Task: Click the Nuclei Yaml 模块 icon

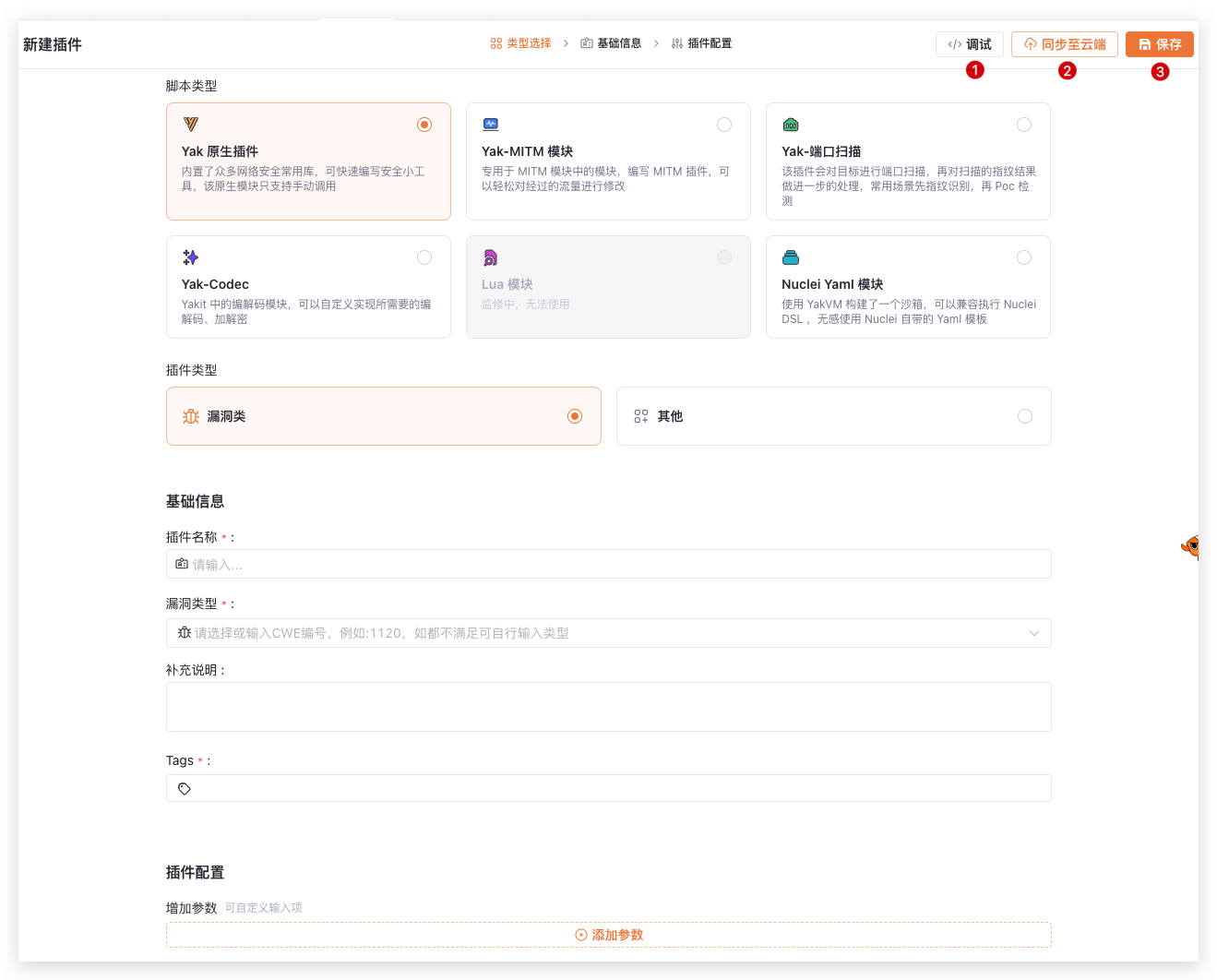Action: click(791, 257)
